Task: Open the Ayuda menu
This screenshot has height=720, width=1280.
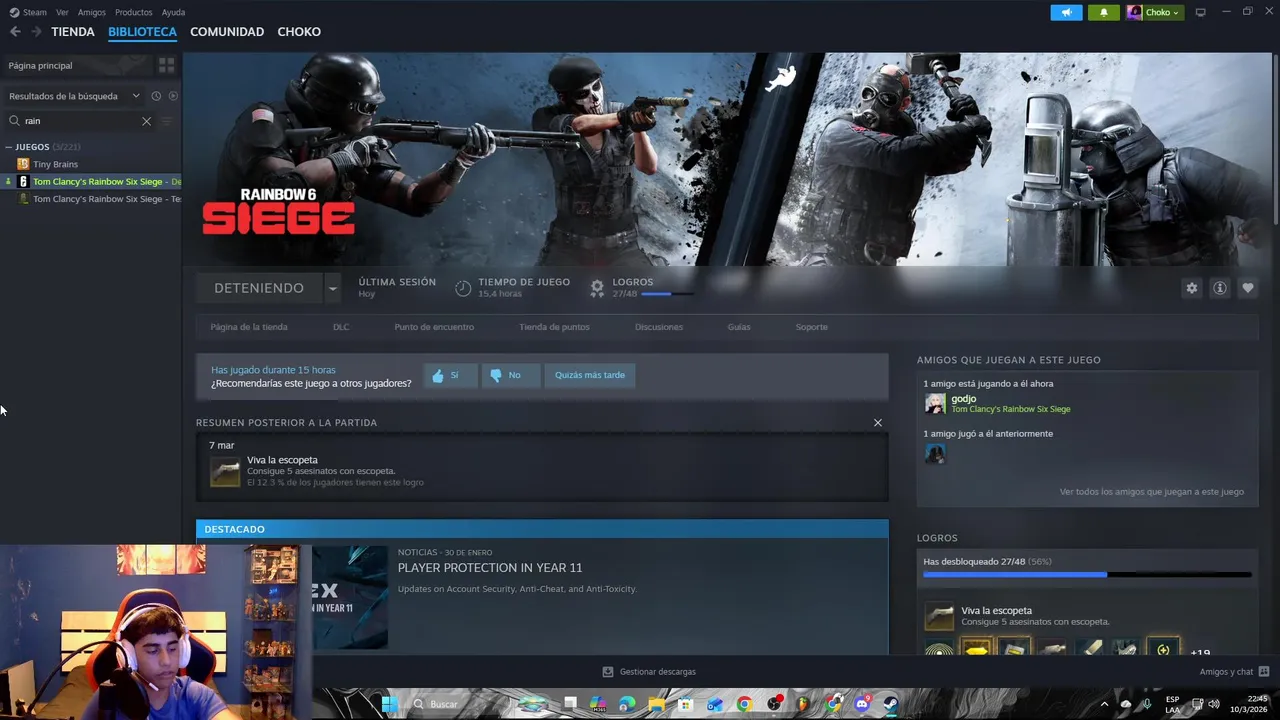Action: [173, 12]
